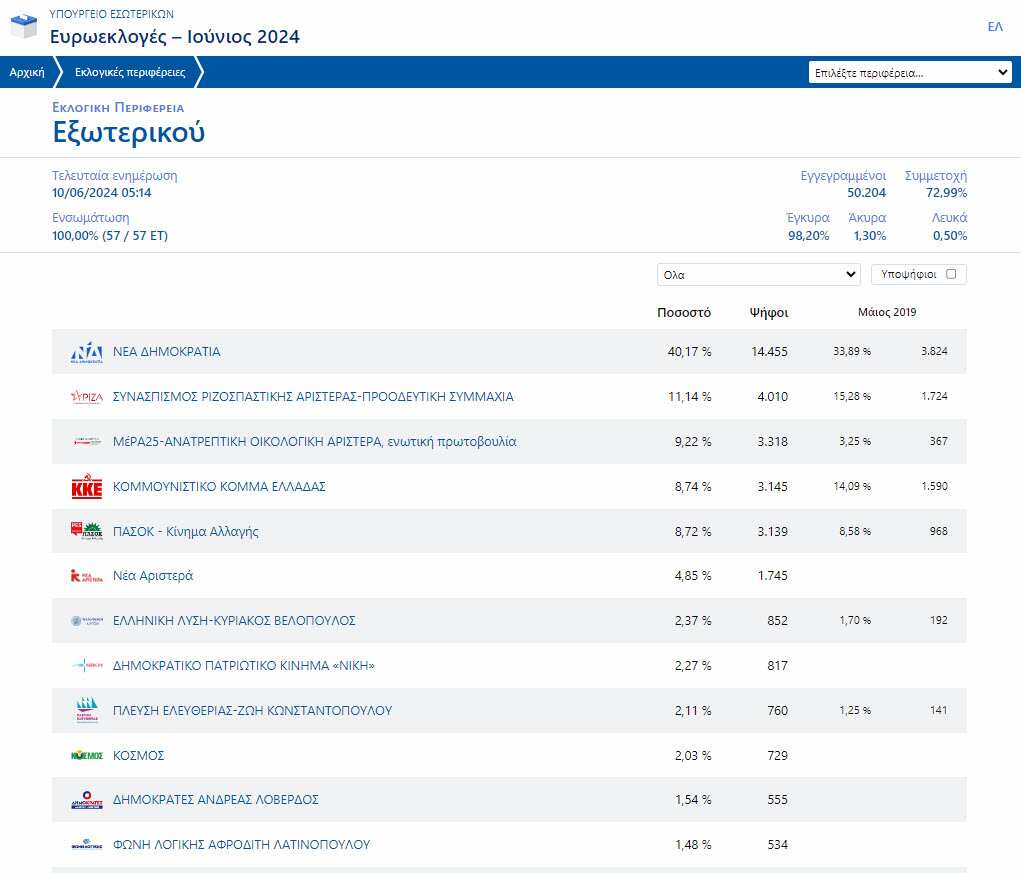Select the ΚΟΣΜΟΣ party icon
Image resolution: width=1021 pixels, height=873 pixels.
[x=86, y=755]
